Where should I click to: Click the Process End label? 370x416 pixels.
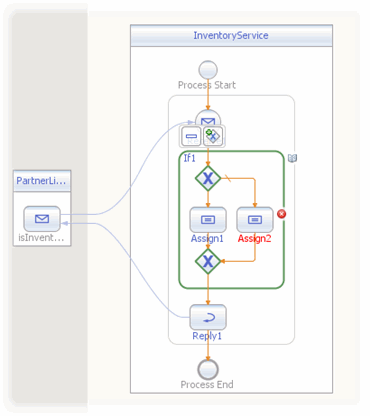point(207,384)
